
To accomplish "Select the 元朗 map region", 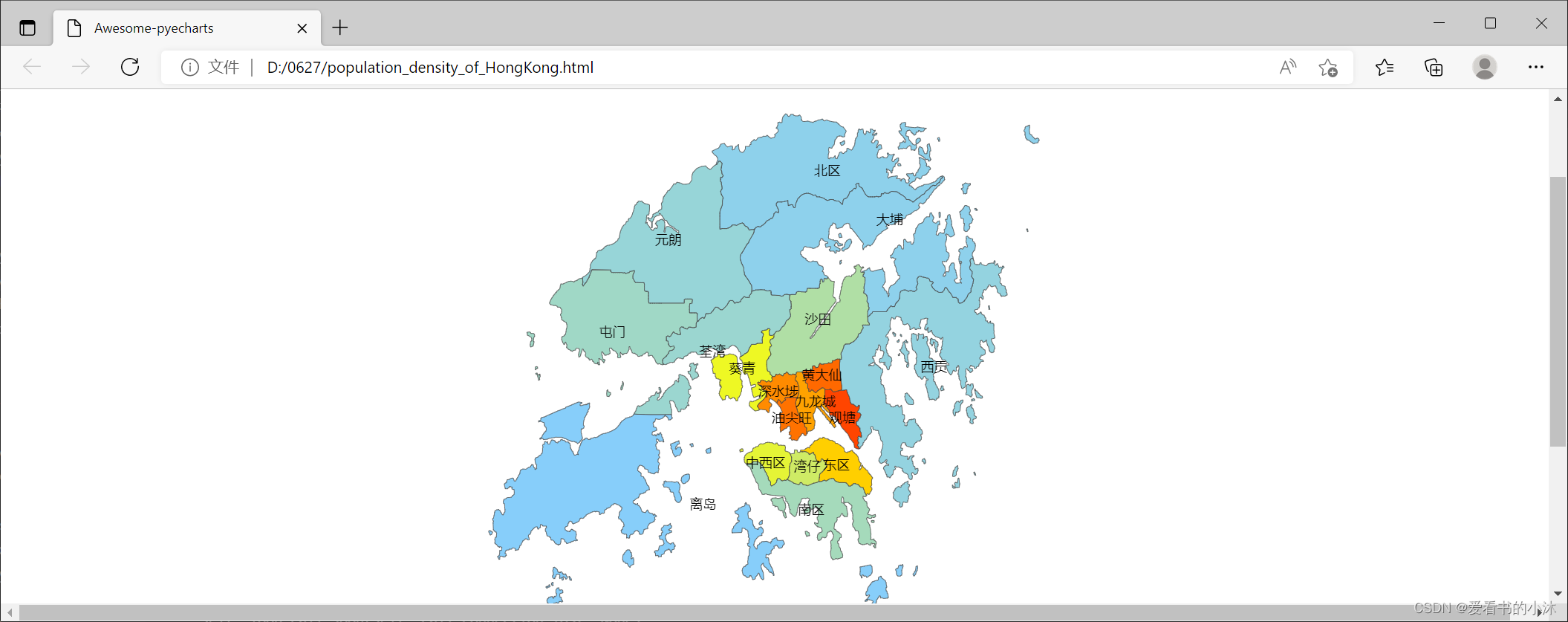I will [x=668, y=240].
